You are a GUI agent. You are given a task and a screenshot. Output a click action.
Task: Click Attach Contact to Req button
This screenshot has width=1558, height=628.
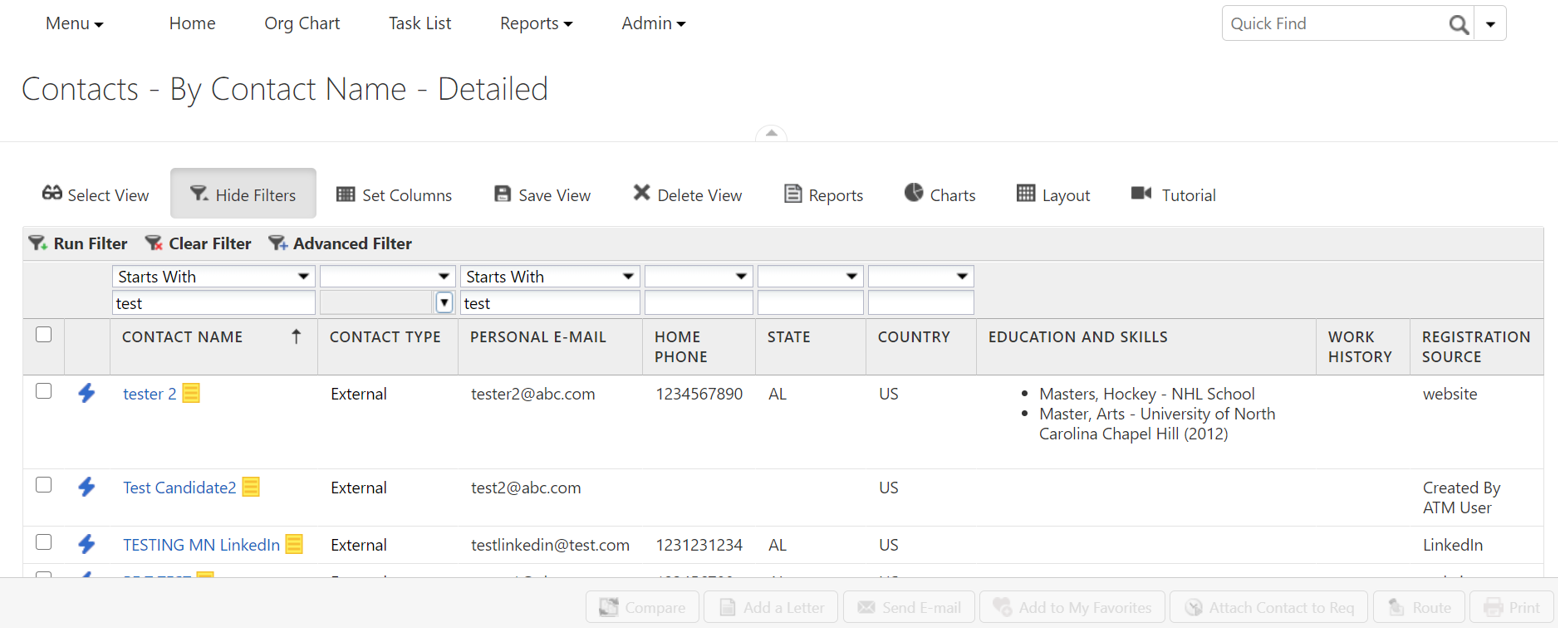point(1269,607)
